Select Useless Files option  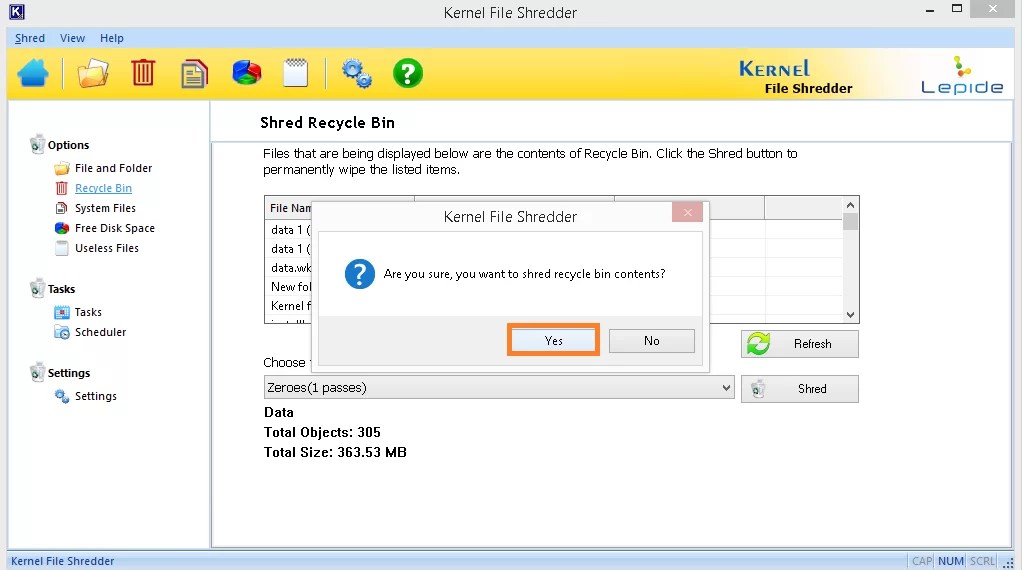pos(107,248)
